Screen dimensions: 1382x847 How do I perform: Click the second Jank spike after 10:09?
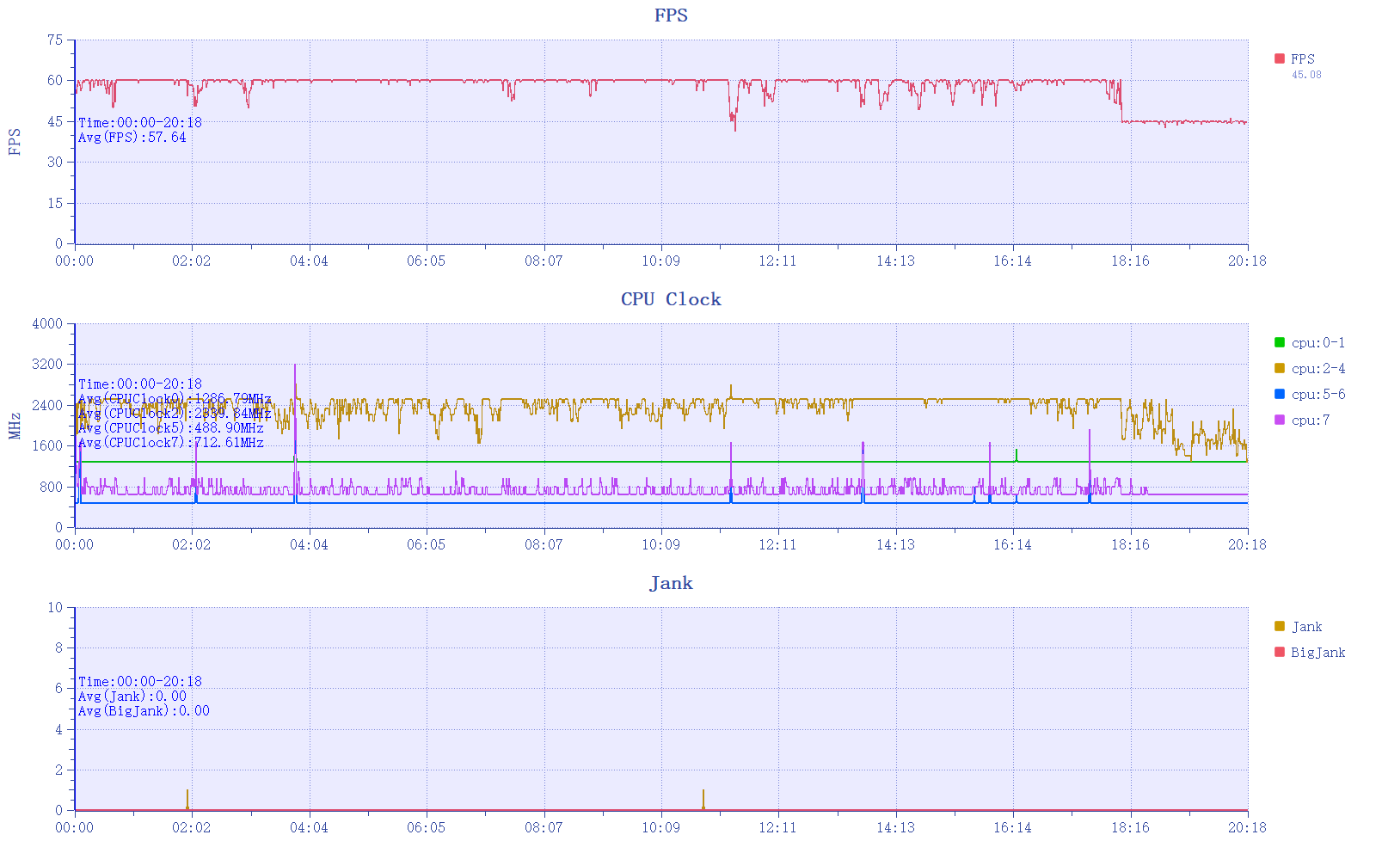703,797
